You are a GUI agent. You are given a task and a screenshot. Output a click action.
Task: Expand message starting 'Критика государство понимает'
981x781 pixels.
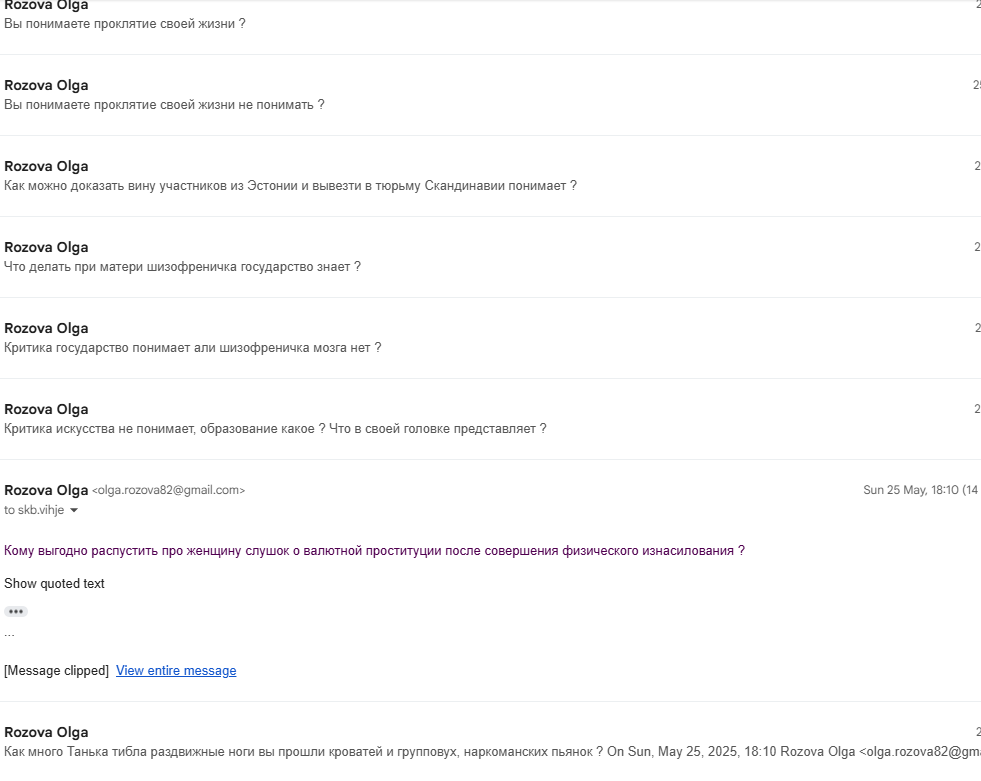(490, 338)
